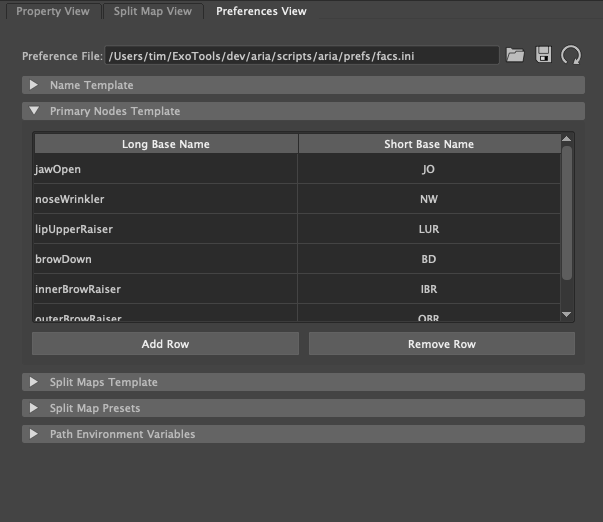Select the Preferences View tab

261,11
